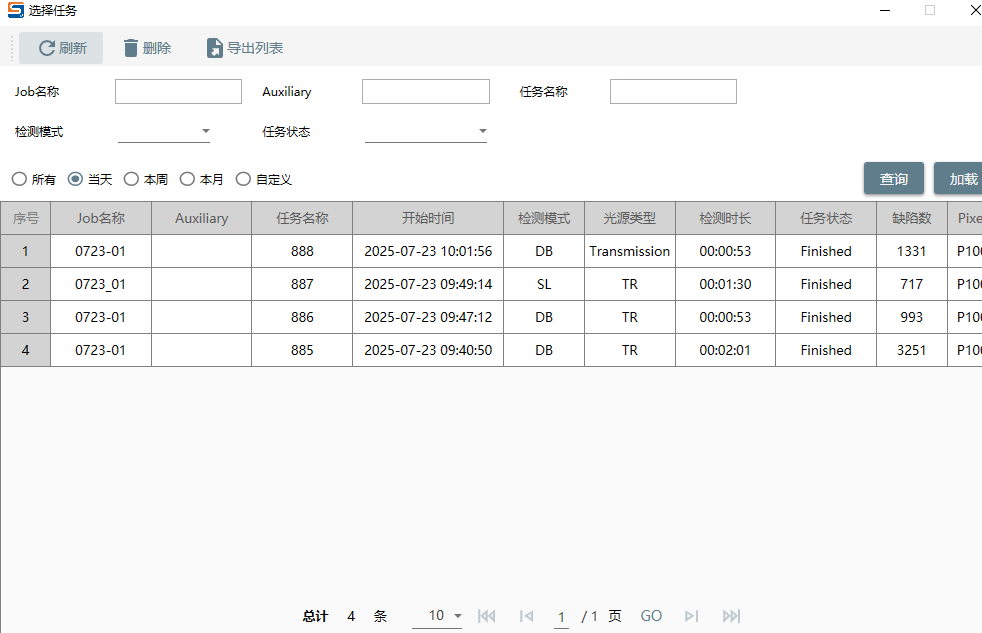The width and height of the screenshot is (982, 633).
Task: Choose the 自定义 (Custom) date filter
Action: pos(243,179)
